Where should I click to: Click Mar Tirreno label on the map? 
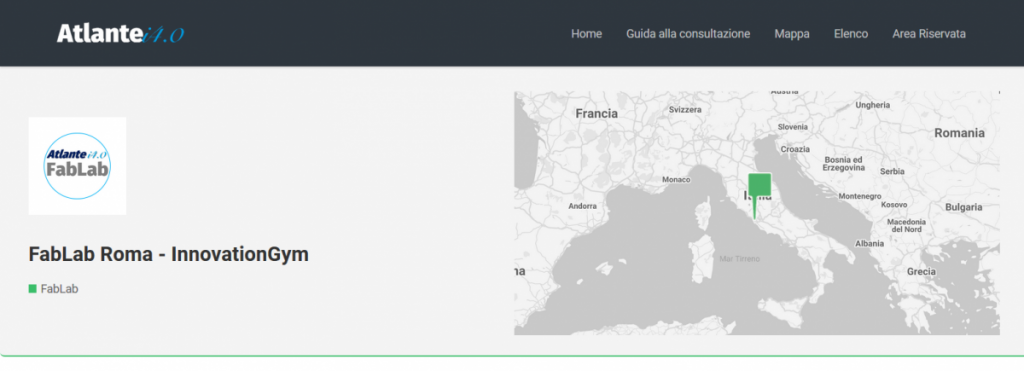point(739,259)
